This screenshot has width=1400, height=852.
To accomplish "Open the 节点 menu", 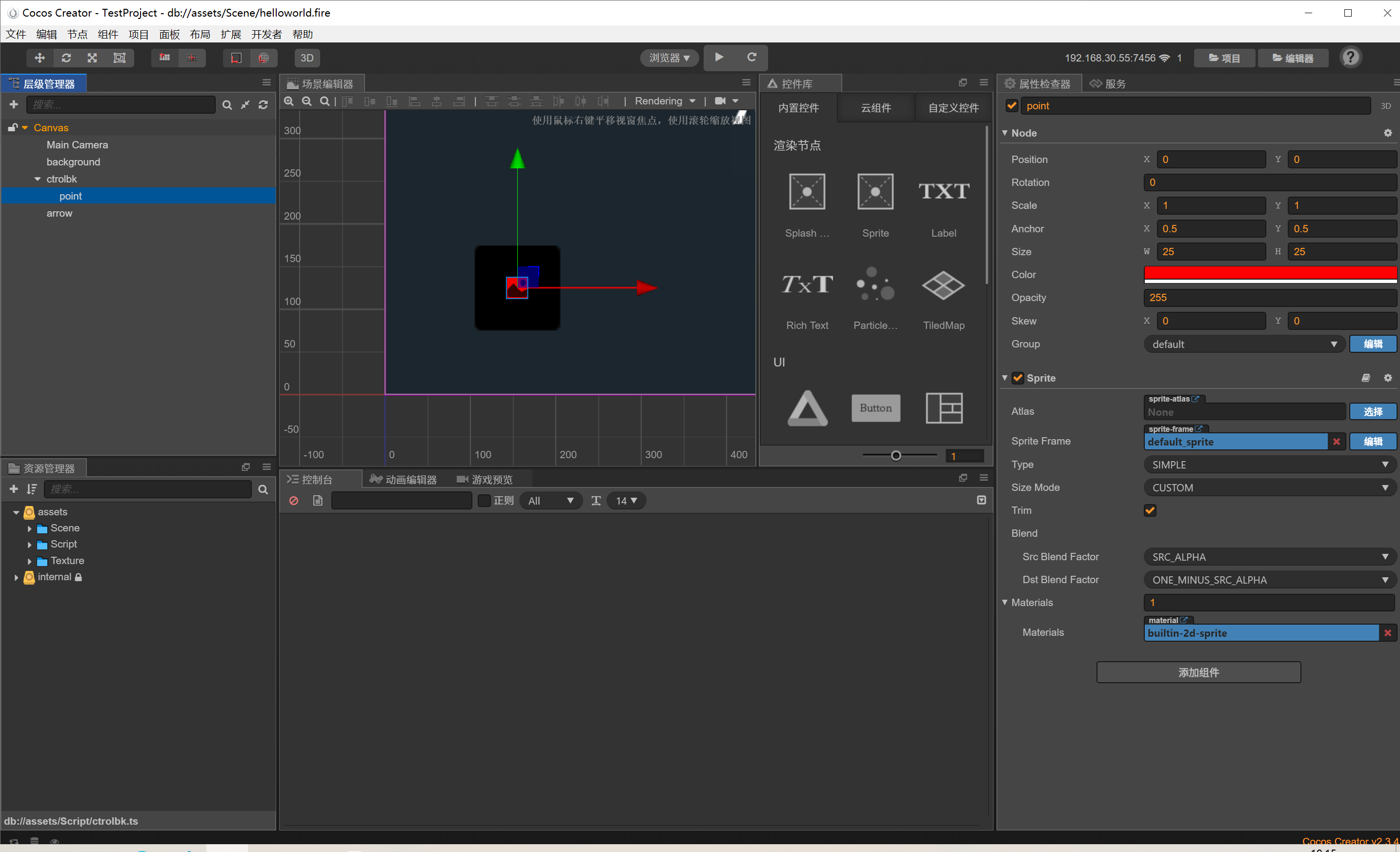I will click(x=77, y=35).
